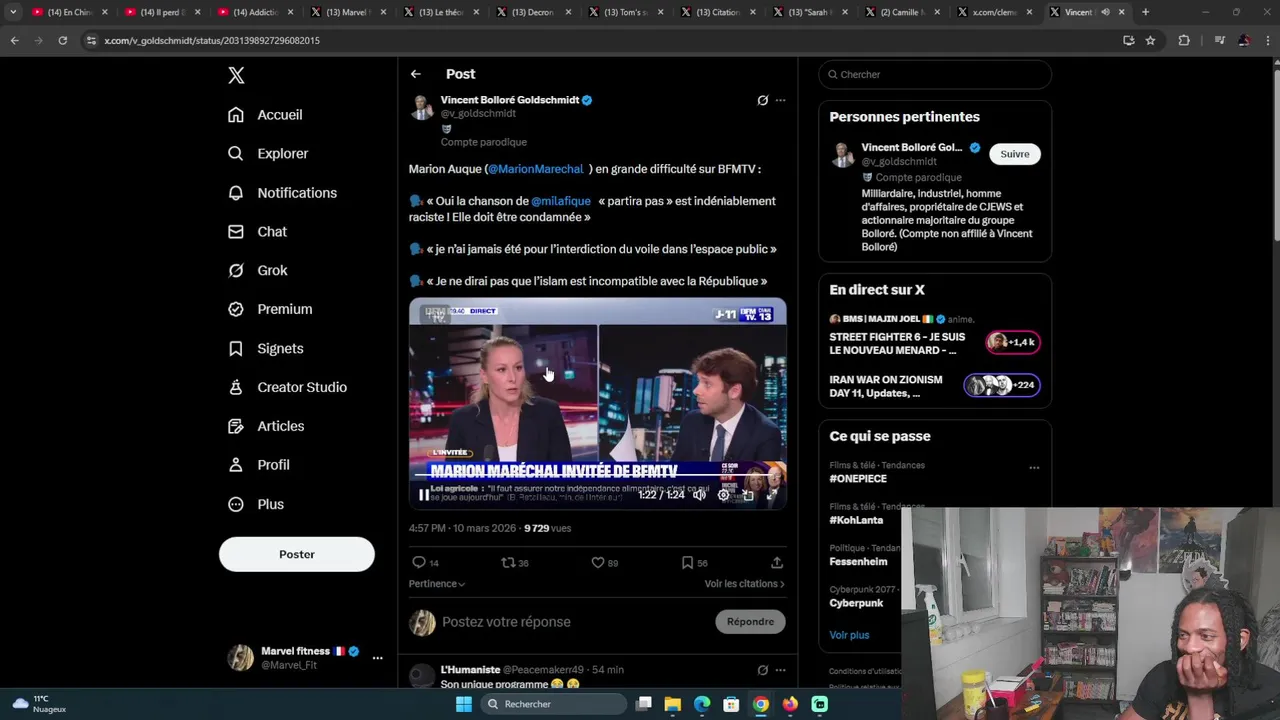
Task: Open Signets bookmarks page
Action: point(265,349)
